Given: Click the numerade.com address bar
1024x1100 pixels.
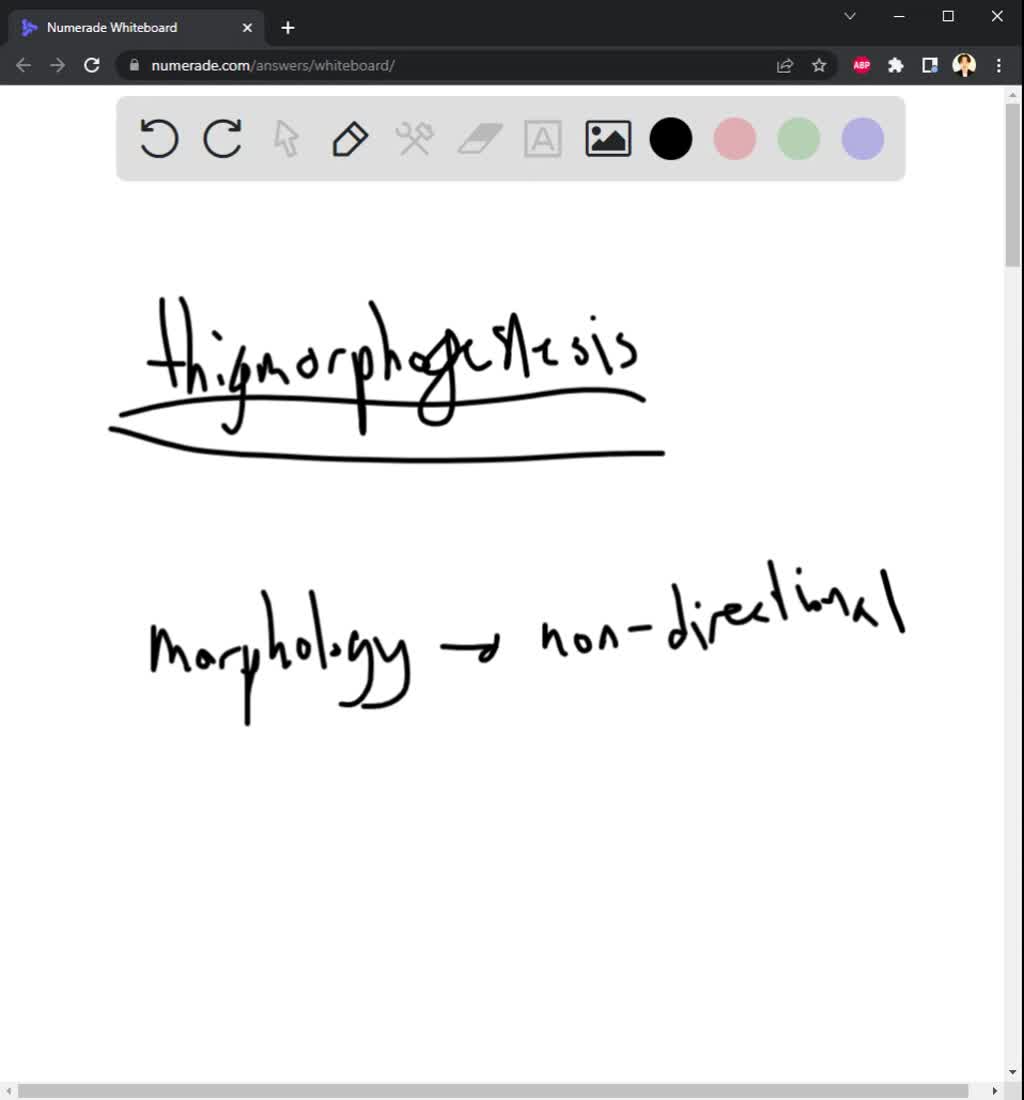Looking at the screenshot, I should 400,64.
